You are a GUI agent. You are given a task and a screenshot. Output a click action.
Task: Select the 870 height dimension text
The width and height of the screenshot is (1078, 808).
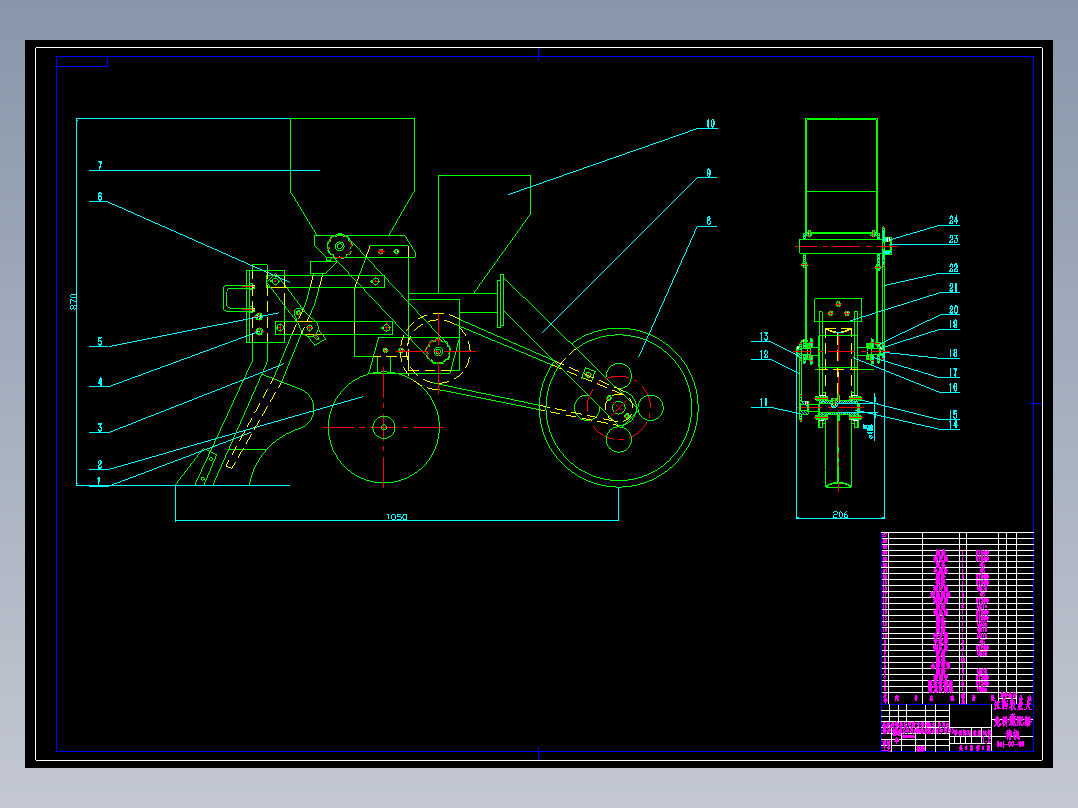pos(73,302)
